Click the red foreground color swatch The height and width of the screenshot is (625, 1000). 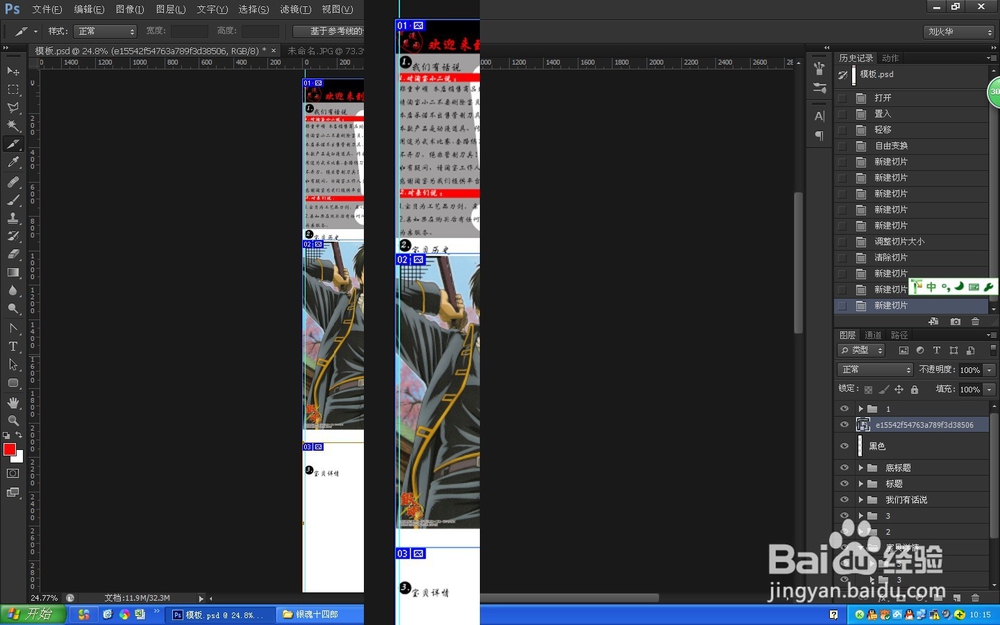pyautogui.click(x=9, y=449)
